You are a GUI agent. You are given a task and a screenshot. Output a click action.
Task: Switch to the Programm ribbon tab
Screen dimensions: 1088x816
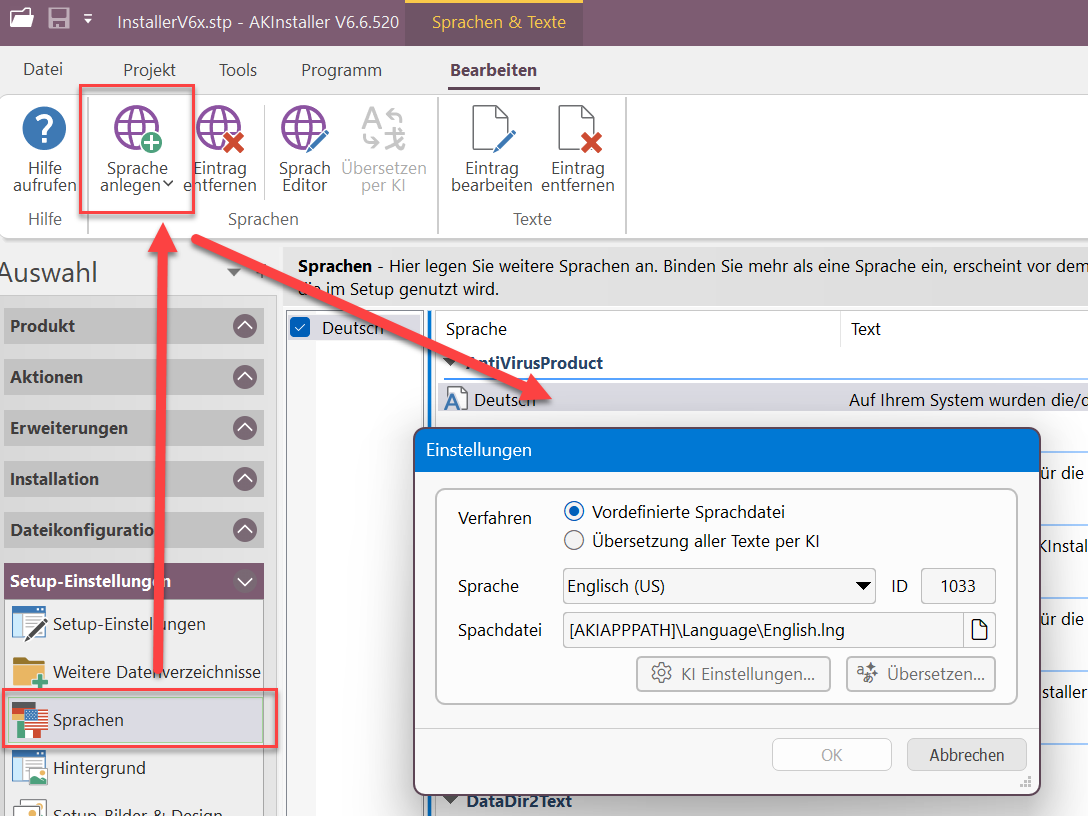341,70
